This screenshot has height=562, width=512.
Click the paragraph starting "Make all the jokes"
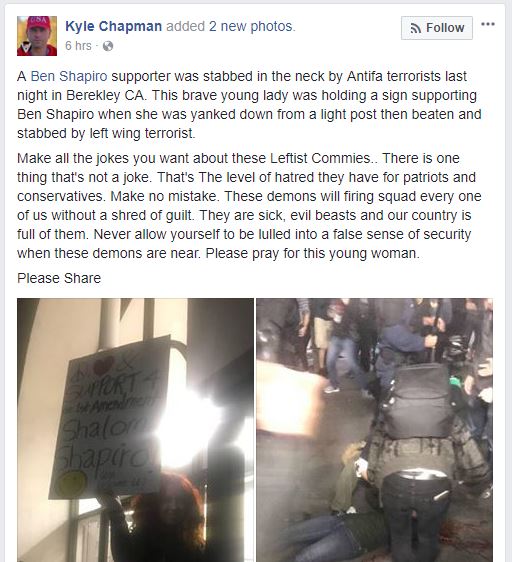click(250, 206)
